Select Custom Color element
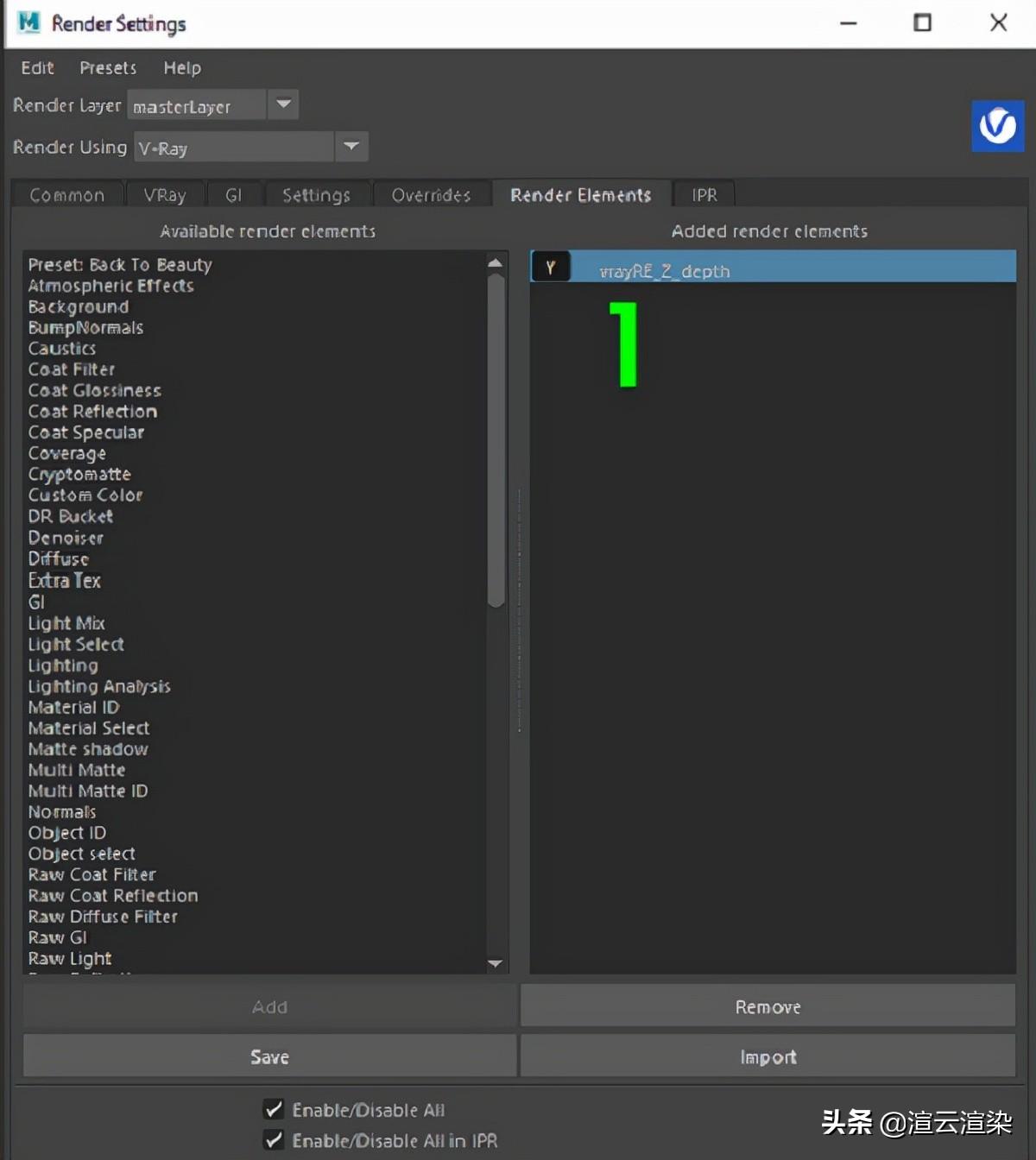This screenshot has width=1036, height=1160. pos(85,495)
